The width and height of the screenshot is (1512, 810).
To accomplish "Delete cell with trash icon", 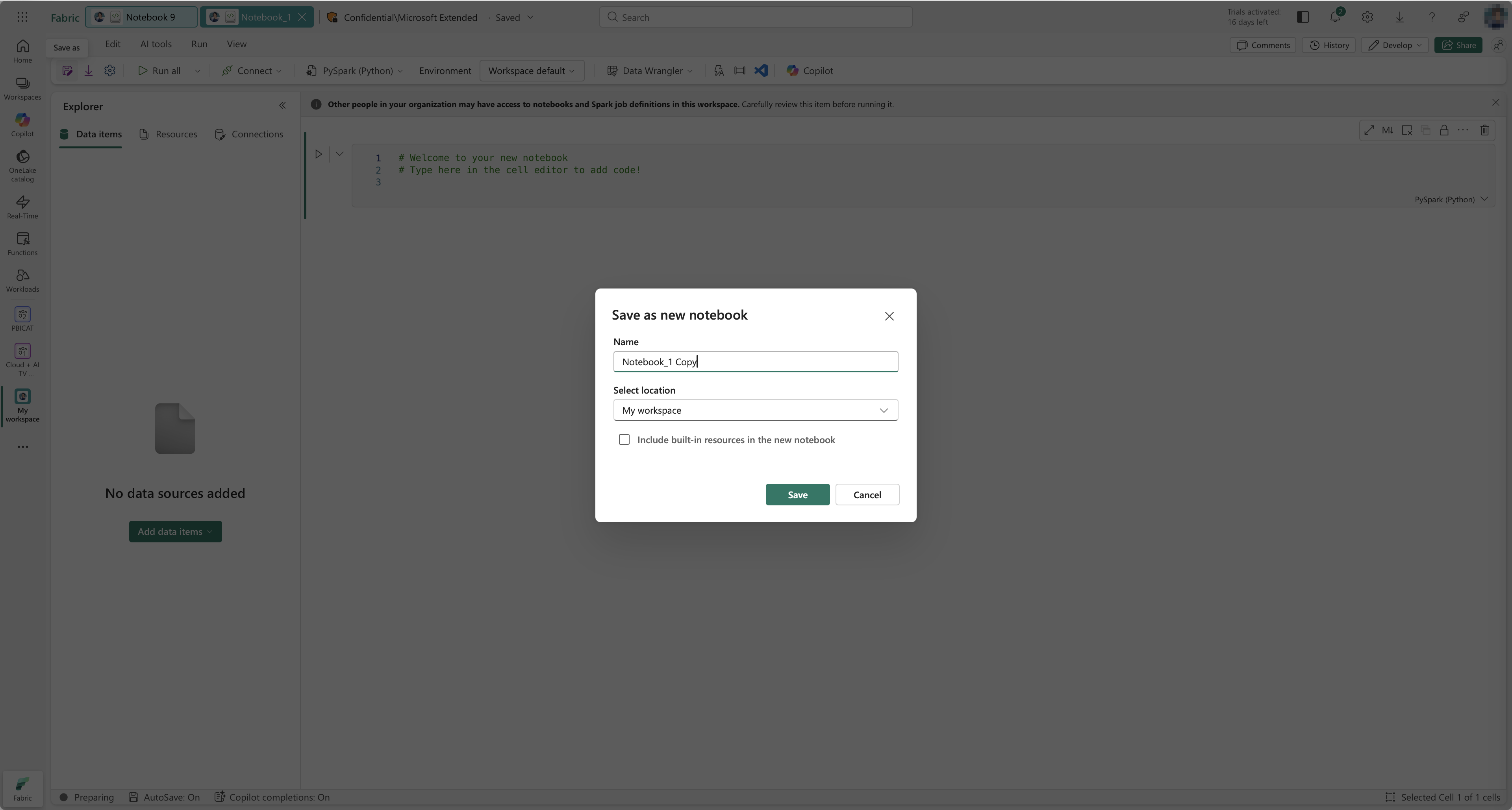I will [x=1484, y=130].
